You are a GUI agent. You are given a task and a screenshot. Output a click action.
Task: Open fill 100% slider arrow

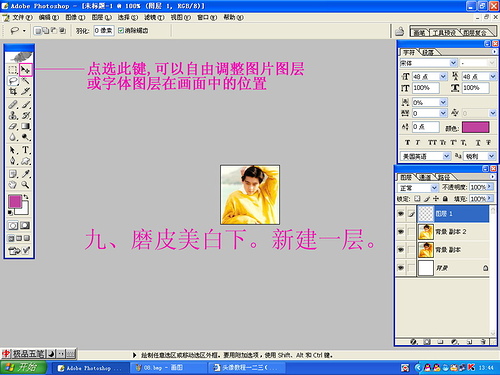(490, 198)
